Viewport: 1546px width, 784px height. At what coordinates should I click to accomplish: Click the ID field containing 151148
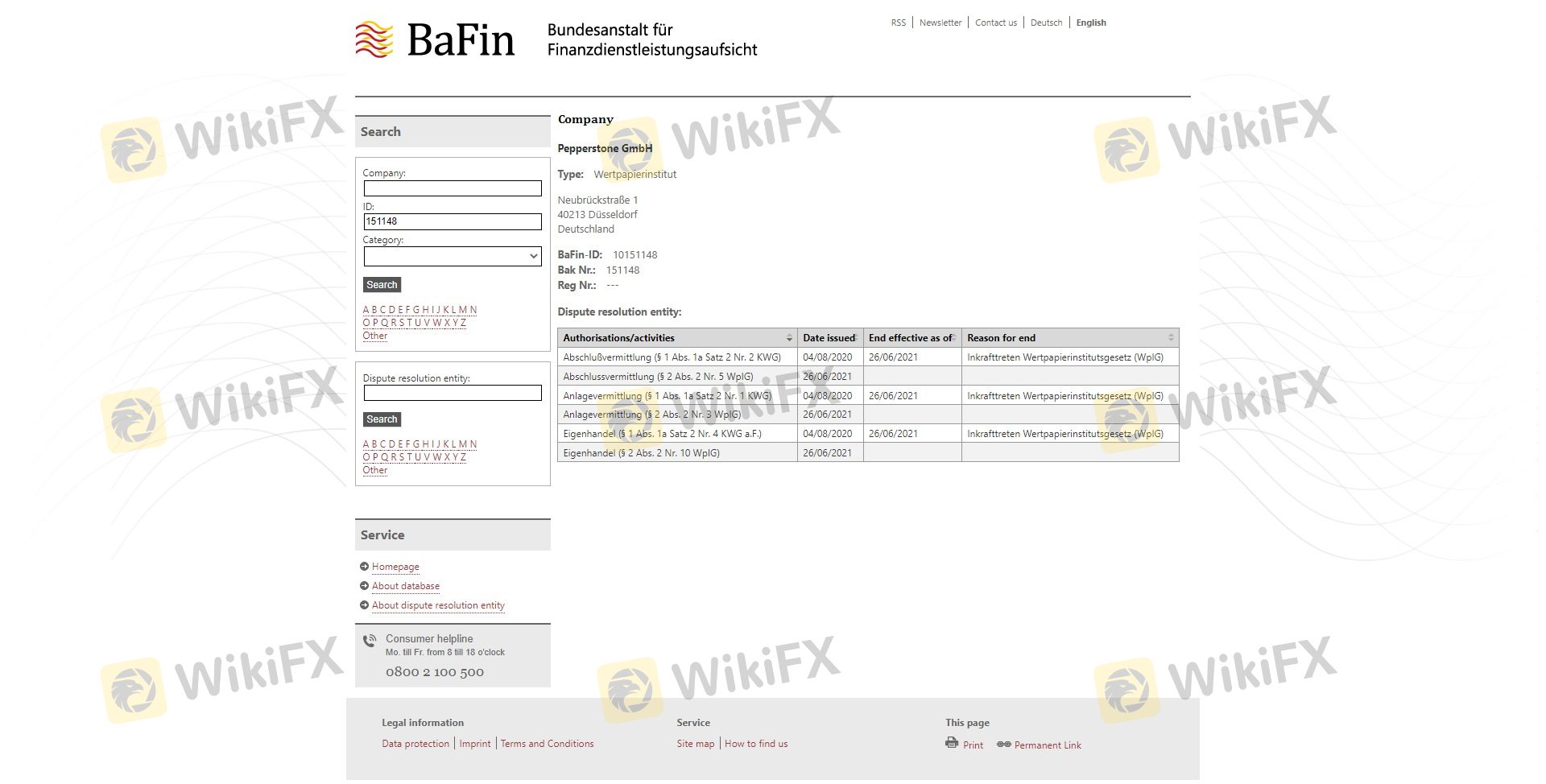[x=453, y=221]
